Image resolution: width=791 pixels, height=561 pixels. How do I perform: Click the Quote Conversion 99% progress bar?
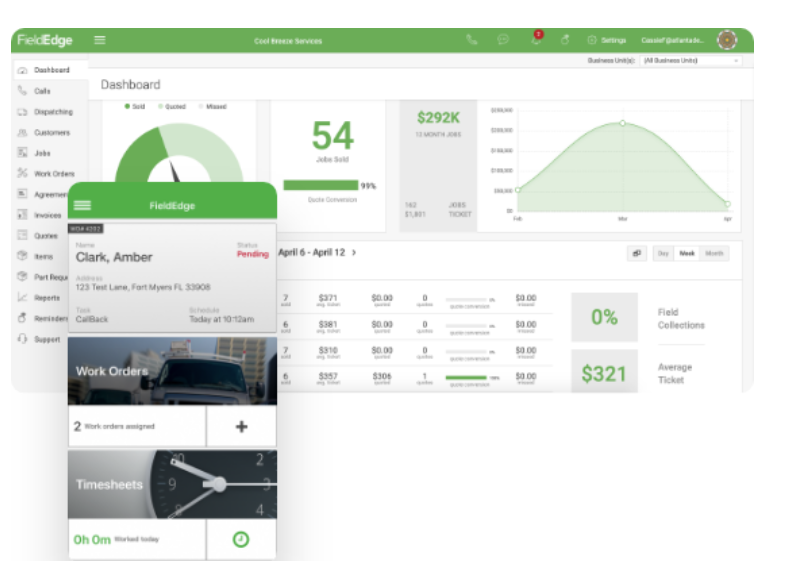pyautogui.click(x=321, y=185)
